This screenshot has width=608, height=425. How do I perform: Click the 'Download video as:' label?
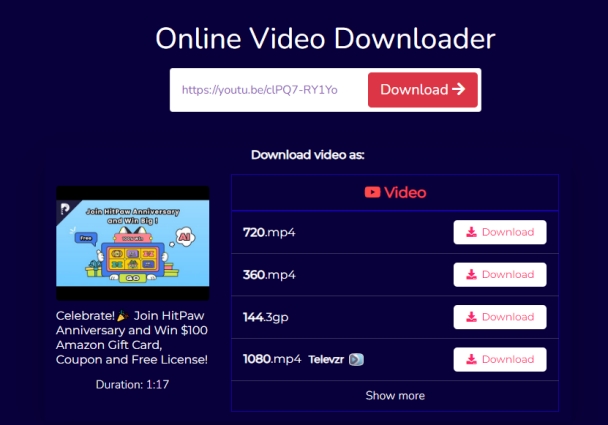tap(307, 155)
